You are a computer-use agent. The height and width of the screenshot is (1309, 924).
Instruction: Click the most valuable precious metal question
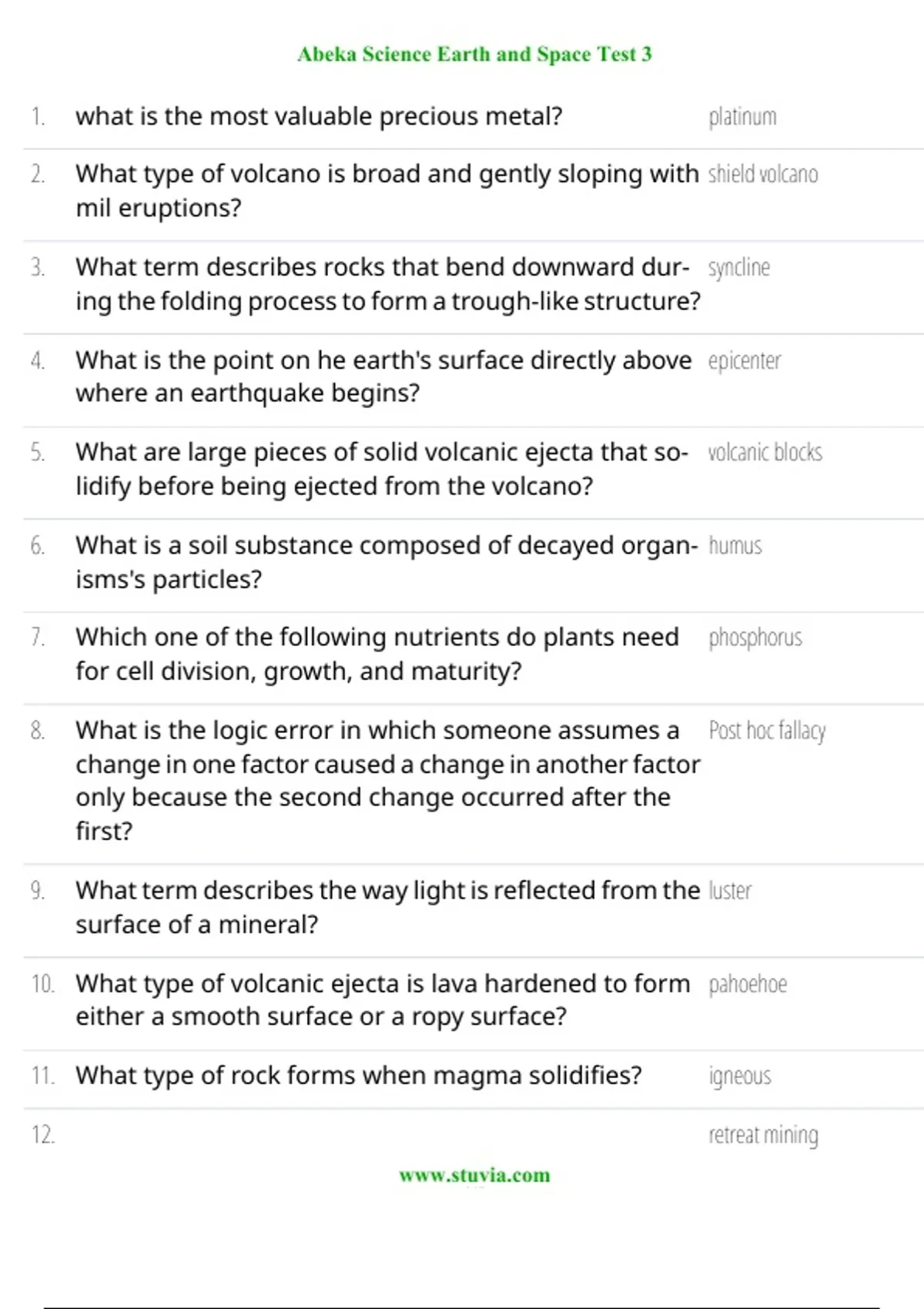point(319,116)
